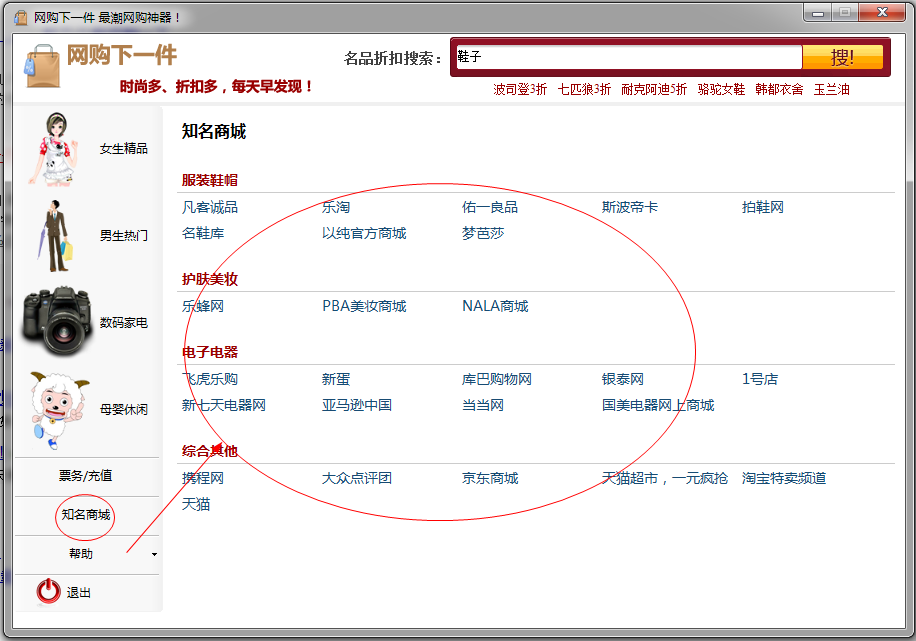The image size is (916, 641).
Task: Open the 数码家电 camera icon
Action: pyautogui.click(x=57, y=321)
